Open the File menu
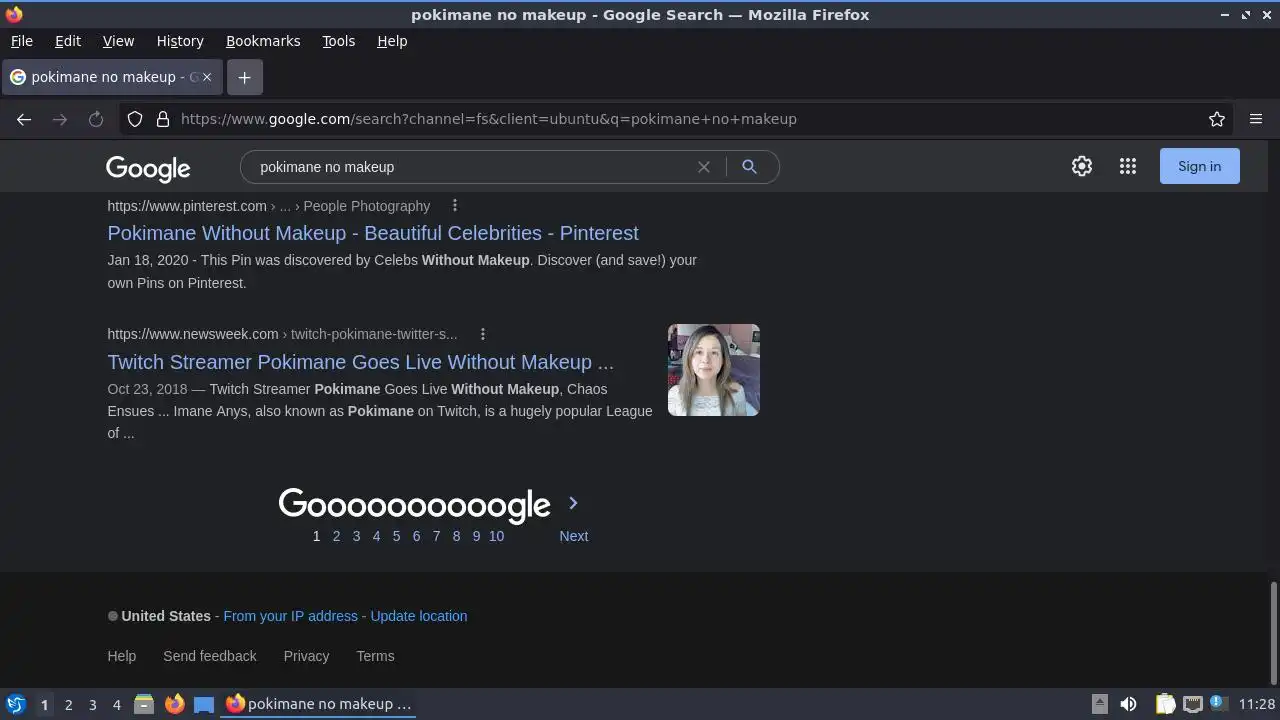 22,41
